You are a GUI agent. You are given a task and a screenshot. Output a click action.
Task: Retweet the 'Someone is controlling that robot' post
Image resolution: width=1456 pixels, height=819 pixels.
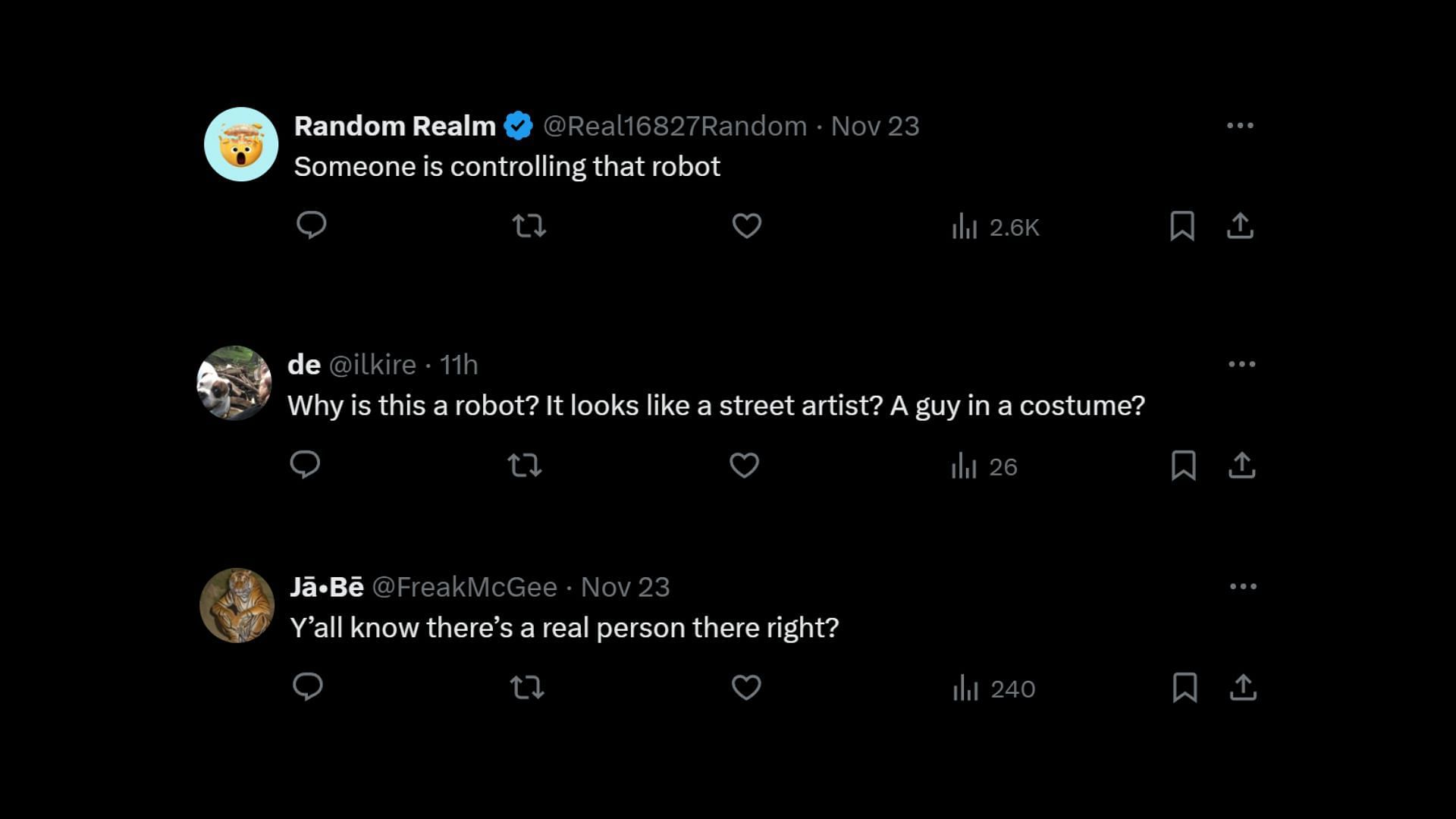point(529,226)
